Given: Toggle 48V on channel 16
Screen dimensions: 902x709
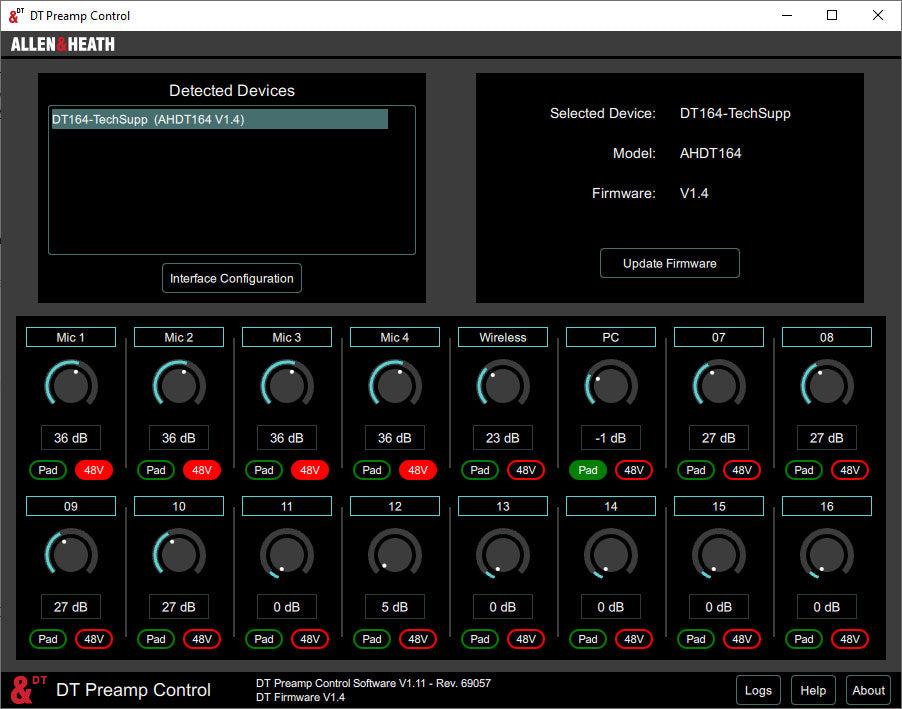Looking at the screenshot, I should point(850,639).
